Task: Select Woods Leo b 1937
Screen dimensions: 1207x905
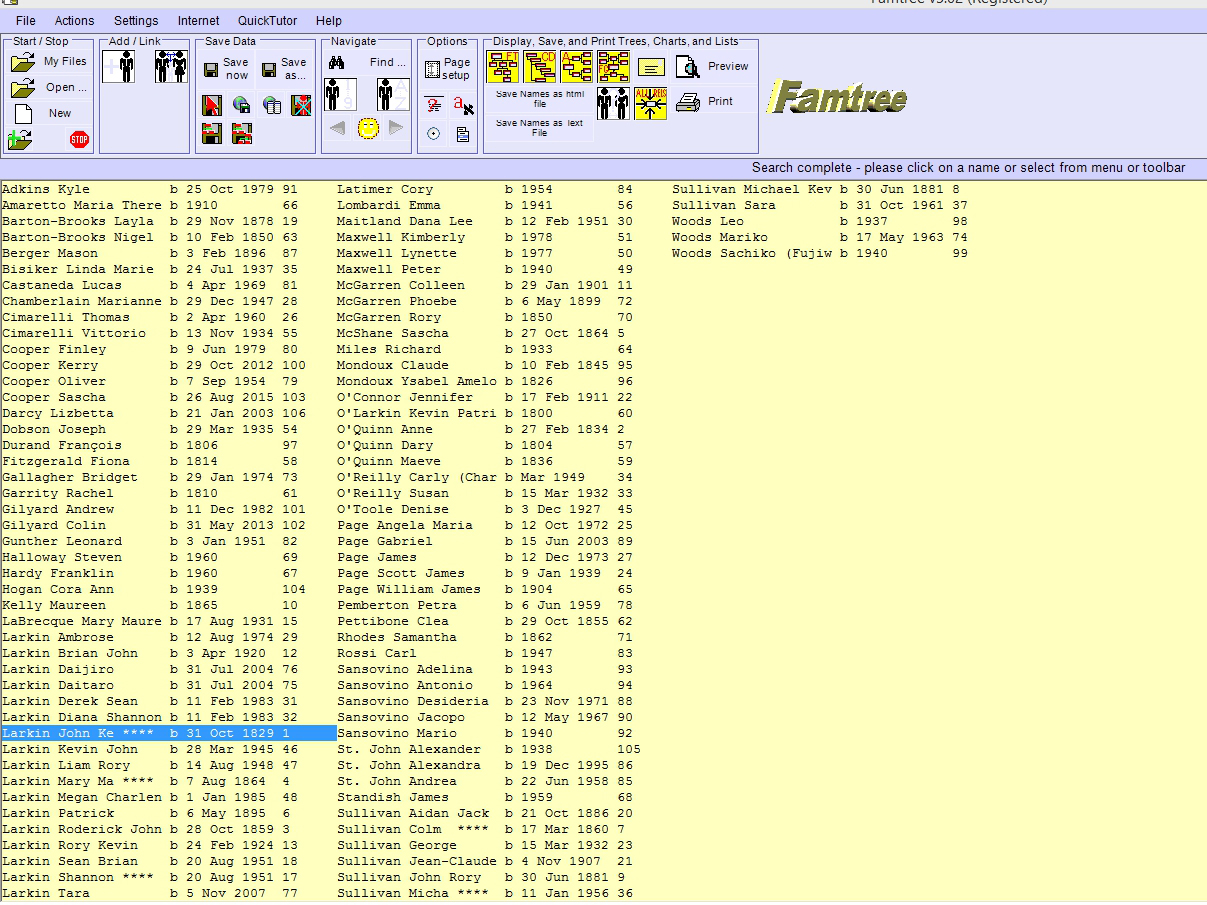Action: (x=838, y=221)
